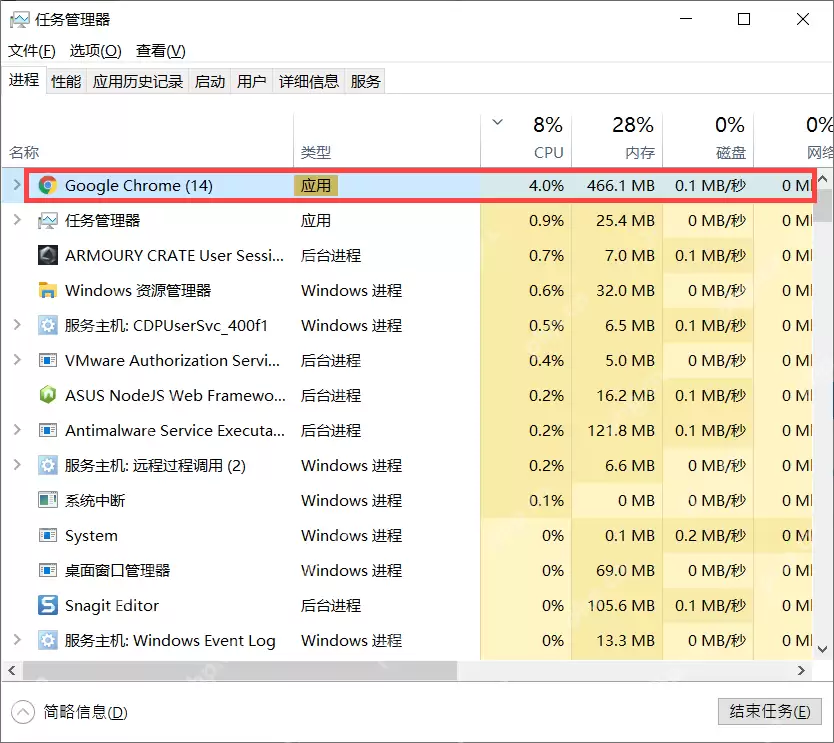This screenshot has height=743, width=834.
Task: Switch to the 服务 tab
Action: [365, 81]
